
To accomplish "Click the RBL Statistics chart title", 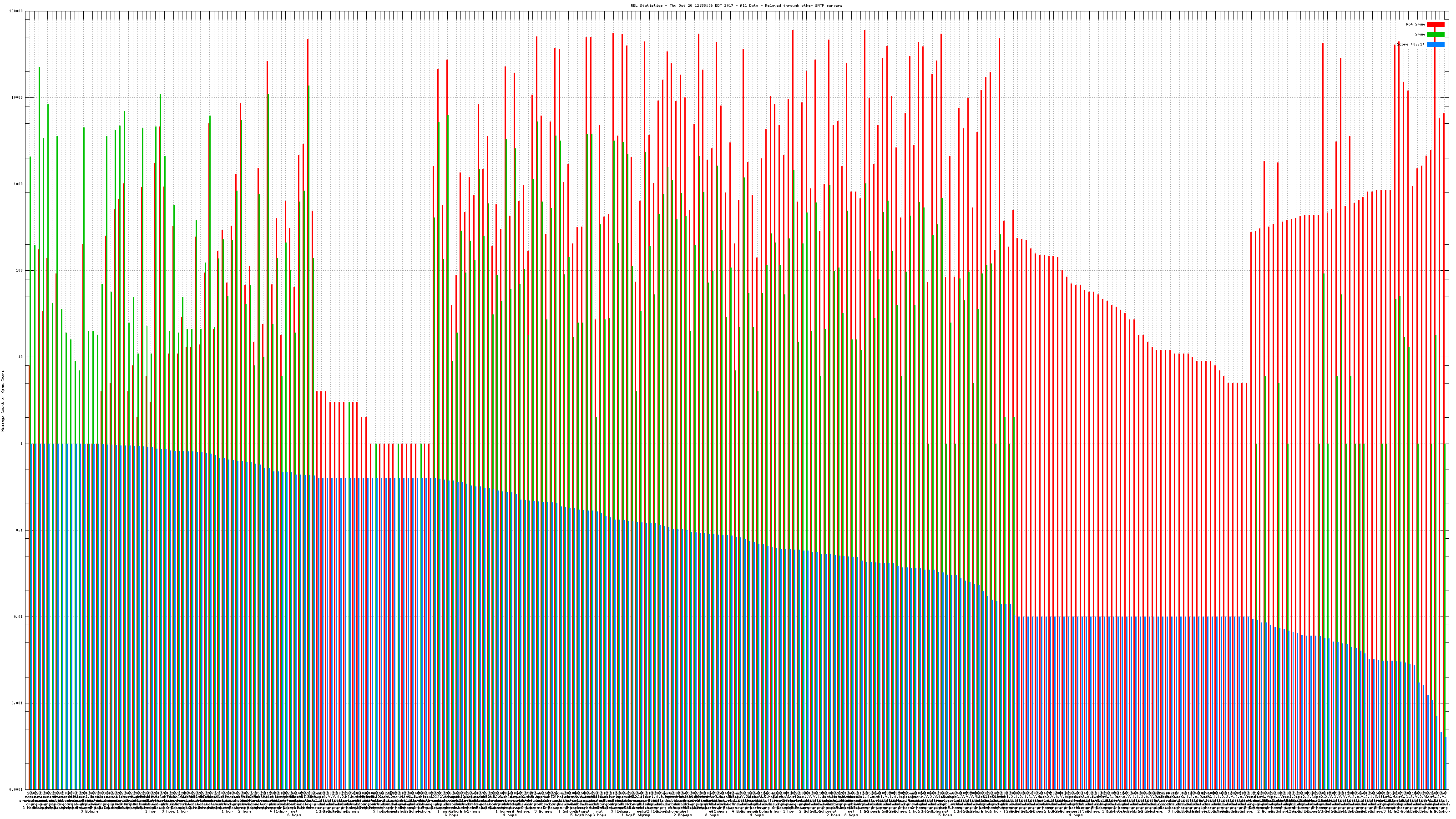I will point(736,5).
